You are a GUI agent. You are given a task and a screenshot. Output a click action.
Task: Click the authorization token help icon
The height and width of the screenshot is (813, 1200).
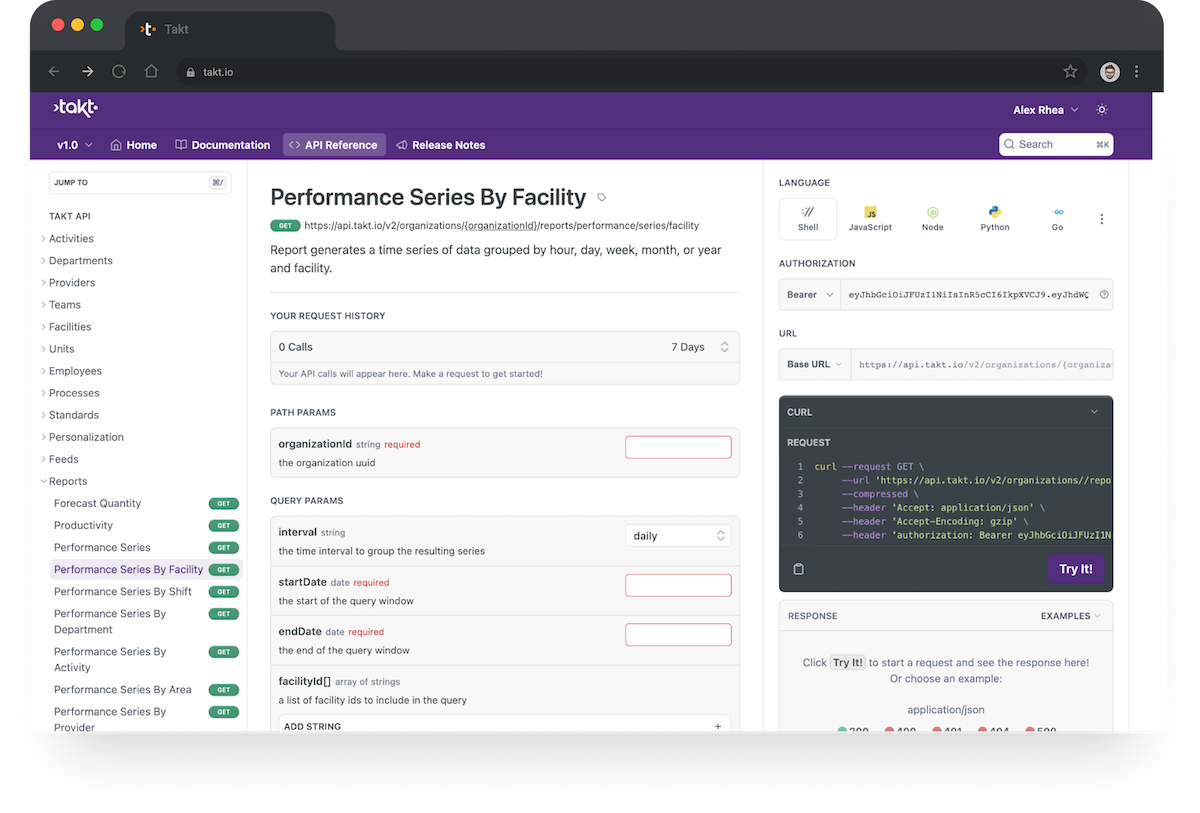[1104, 295]
